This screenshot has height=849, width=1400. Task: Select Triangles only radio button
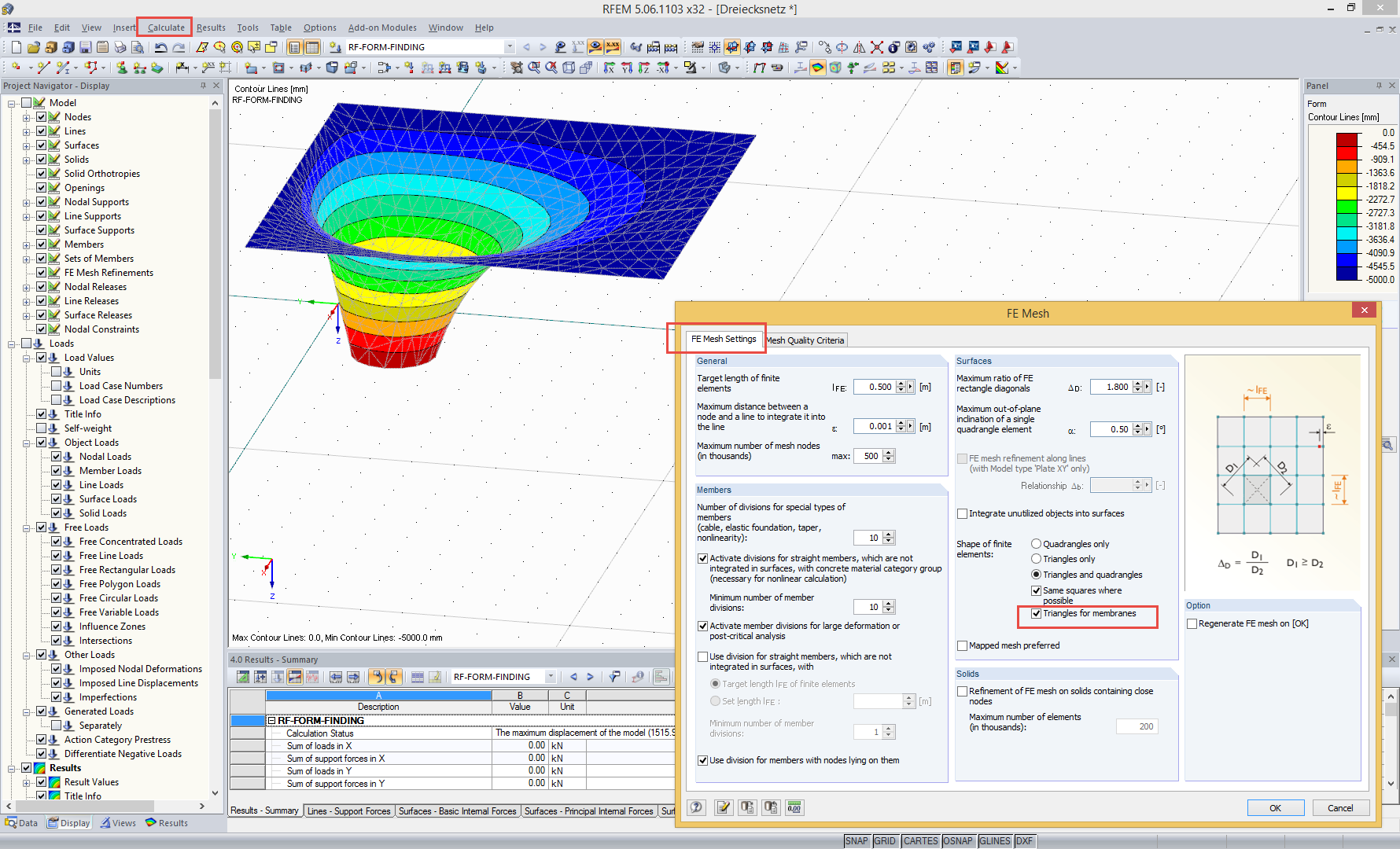coord(1036,559)
